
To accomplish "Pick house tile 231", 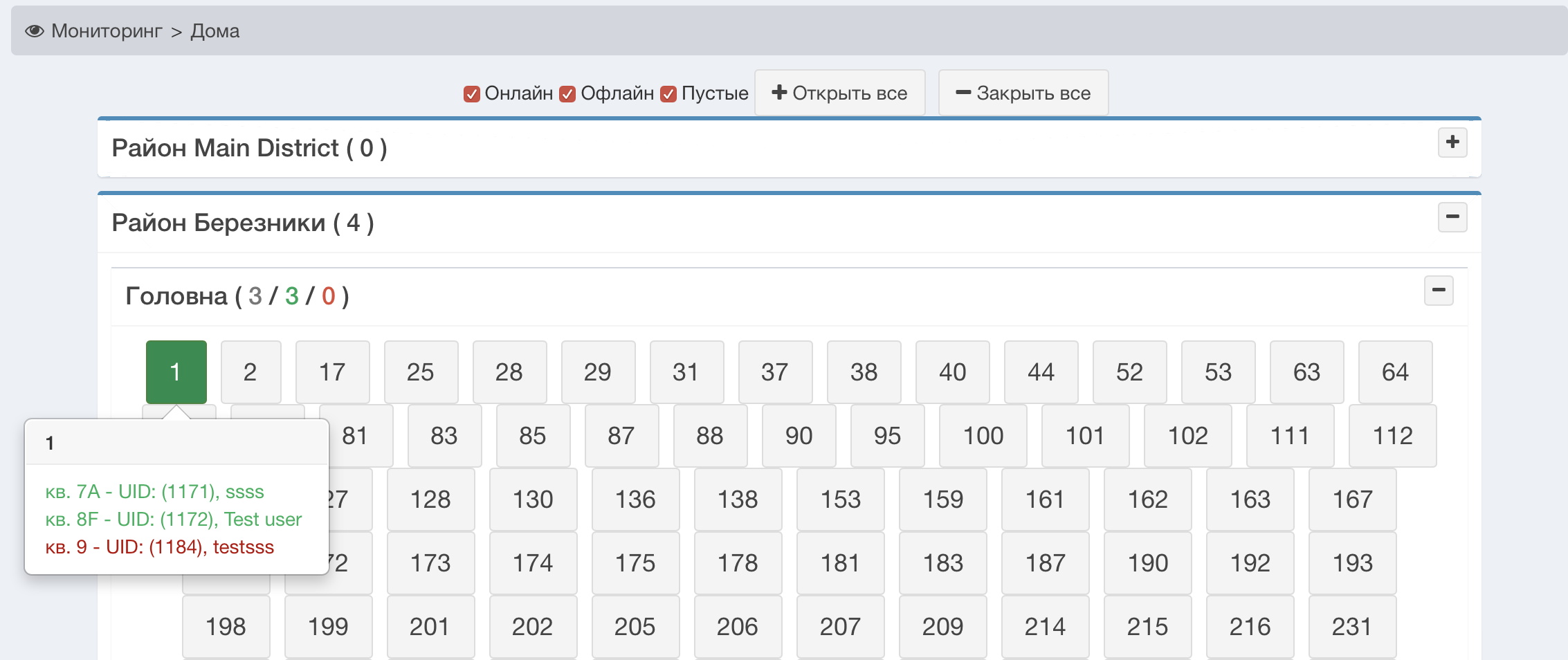I will pos(1352,627).
